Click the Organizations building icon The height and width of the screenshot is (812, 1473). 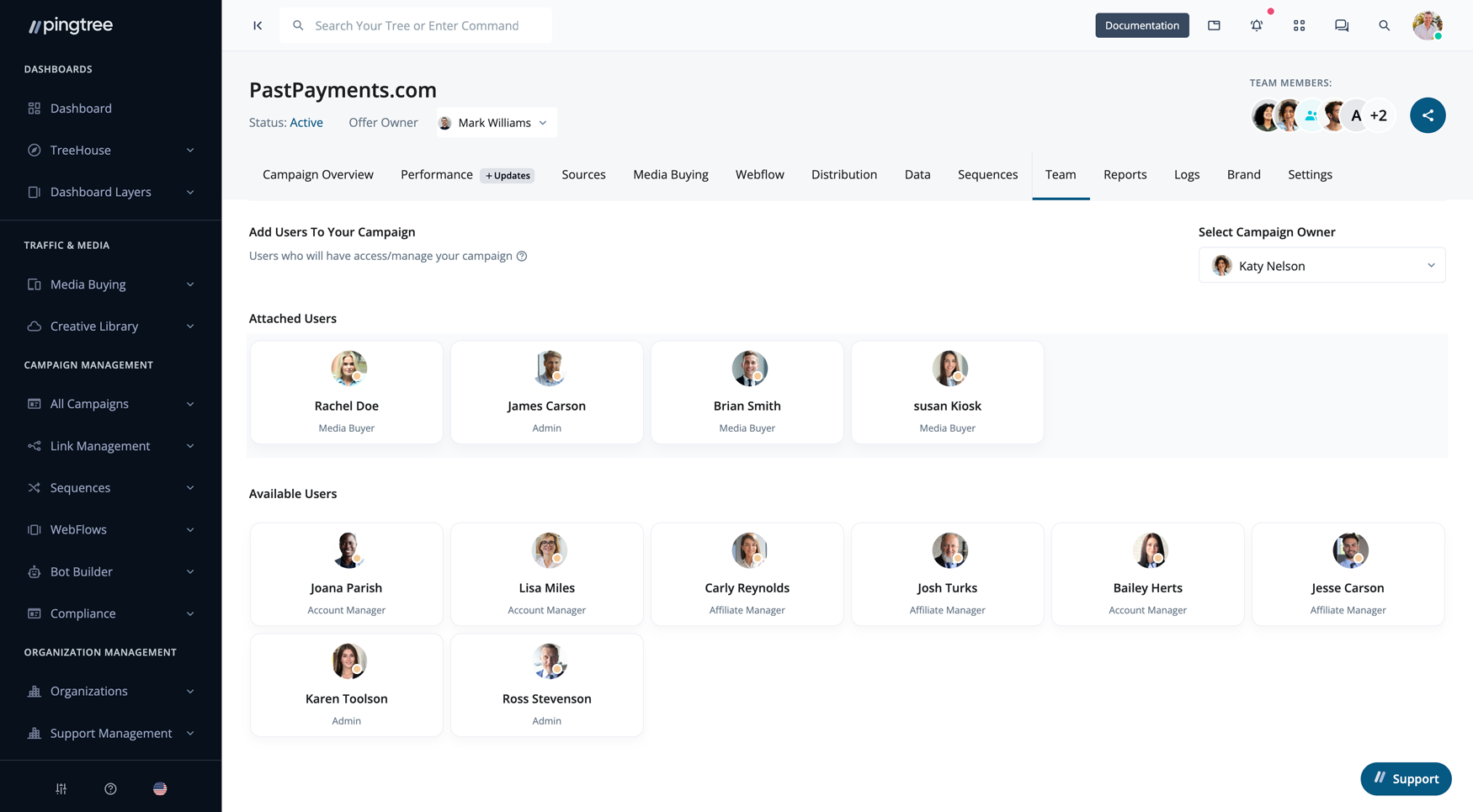(x=35, y=691)
